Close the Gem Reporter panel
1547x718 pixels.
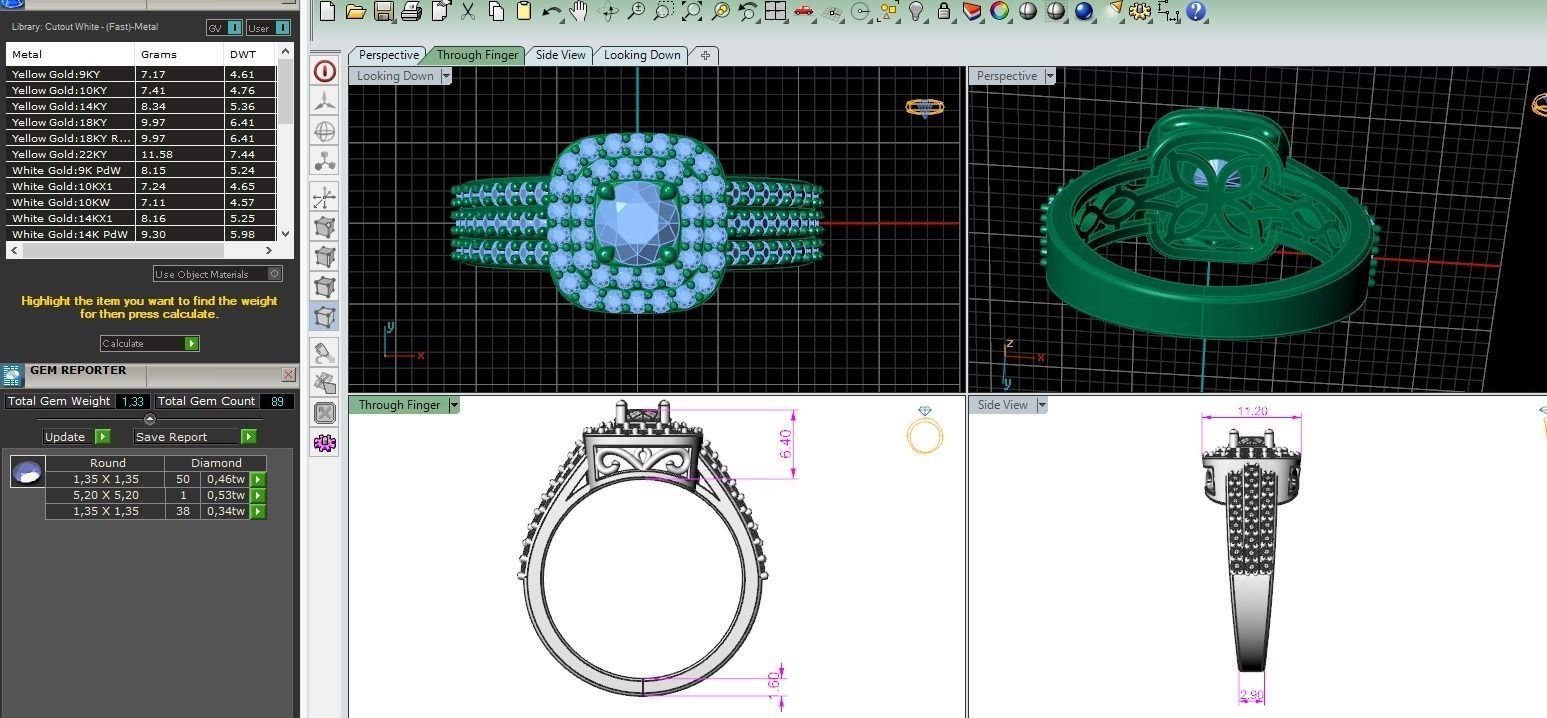(289, 375)
